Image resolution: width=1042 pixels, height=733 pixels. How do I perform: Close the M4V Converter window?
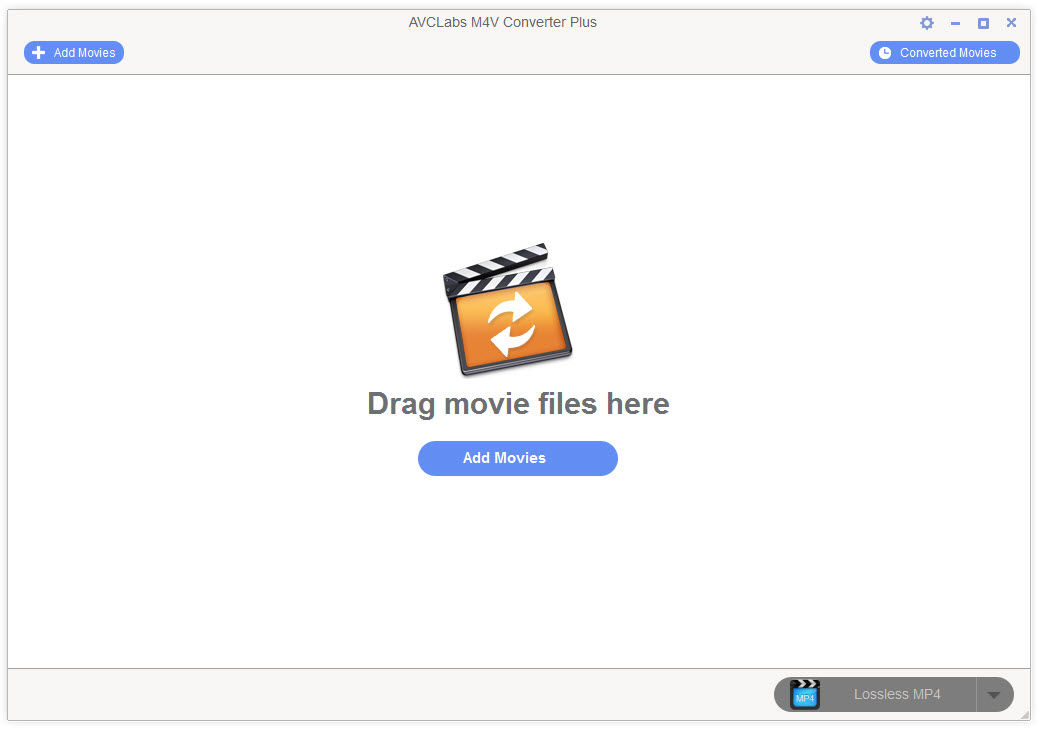tap(1011, 23)
